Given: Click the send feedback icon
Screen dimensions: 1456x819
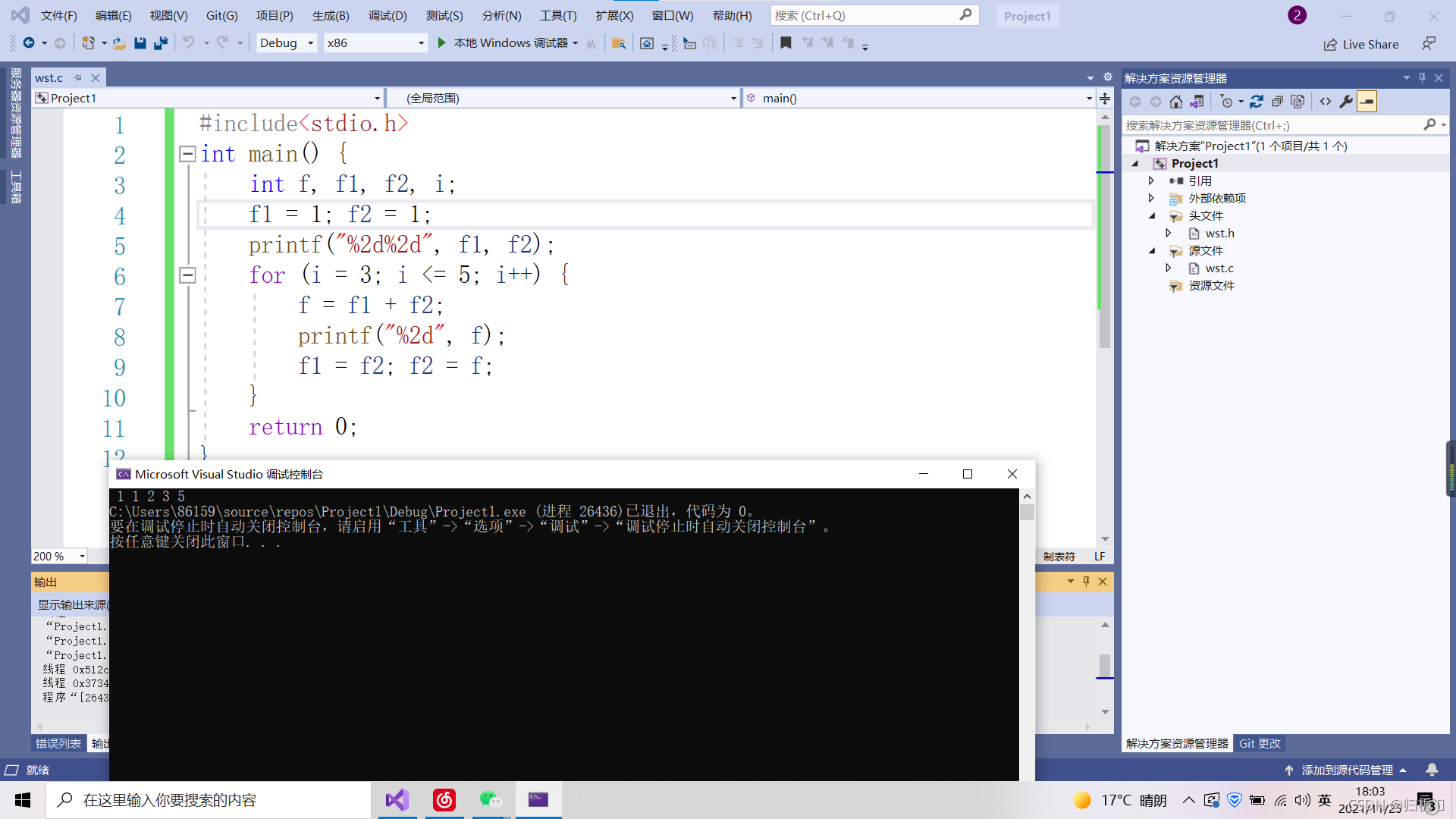Looking at the screenshot, I should click(1429, 44).
